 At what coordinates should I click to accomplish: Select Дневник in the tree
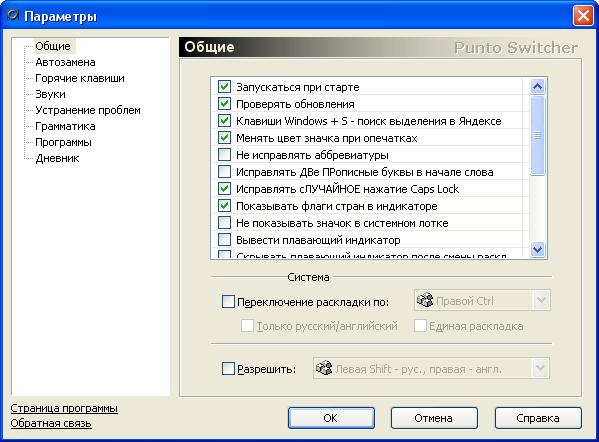[57, 159]
